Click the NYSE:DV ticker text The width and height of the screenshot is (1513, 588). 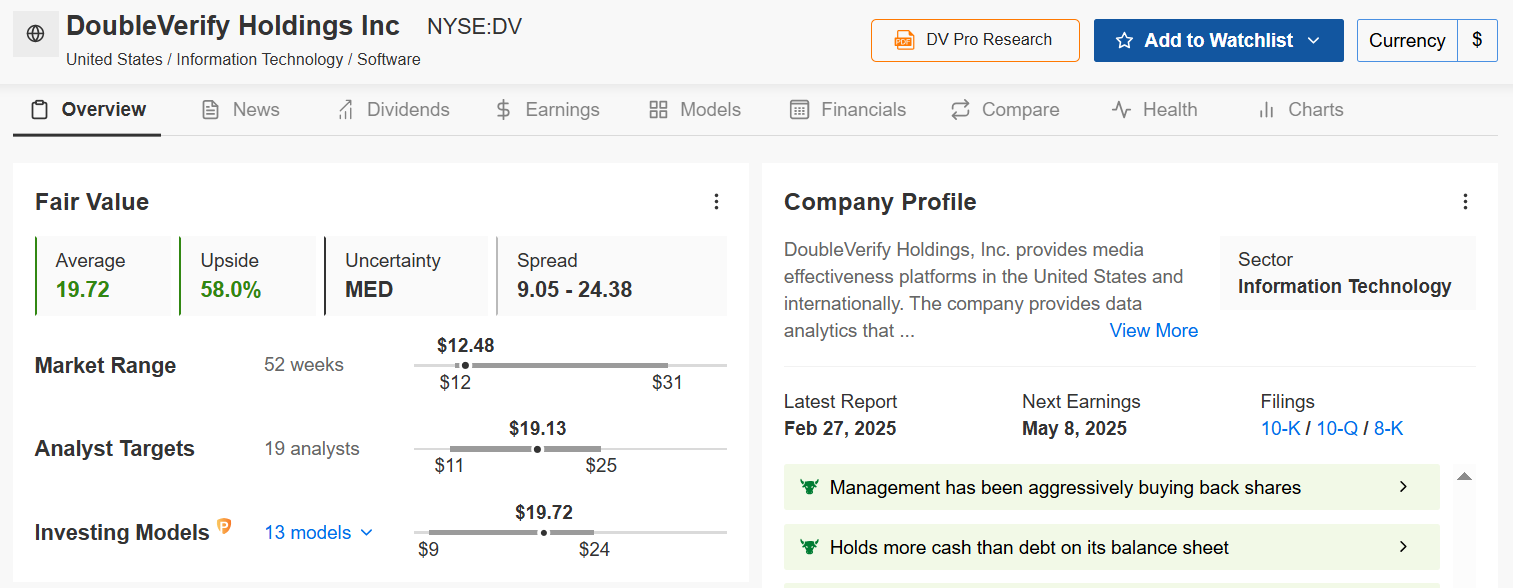coord(474,27)
